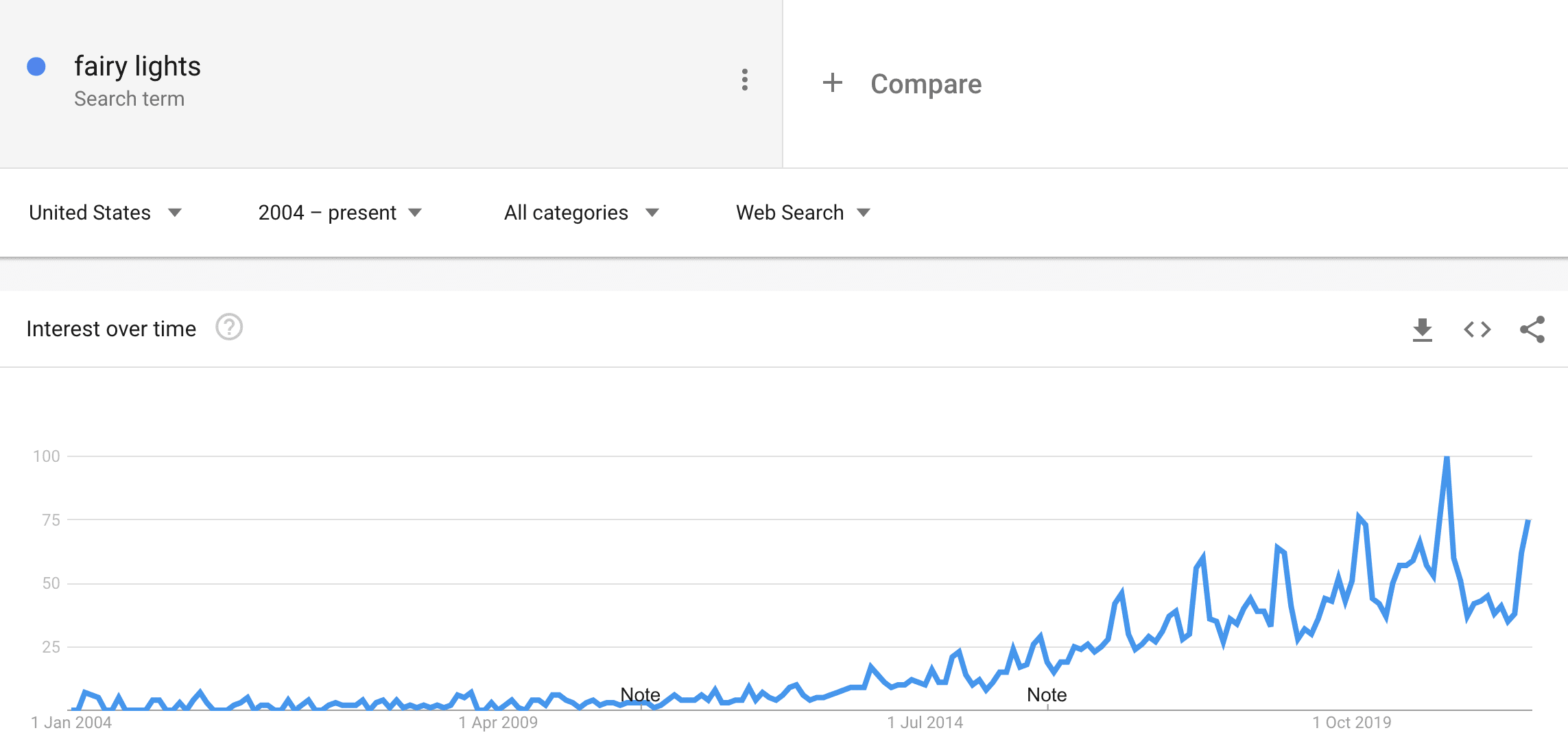This screenshot has width=1568, height=748.
Task: Open help icon beside Interest over time
Action: 229,327
